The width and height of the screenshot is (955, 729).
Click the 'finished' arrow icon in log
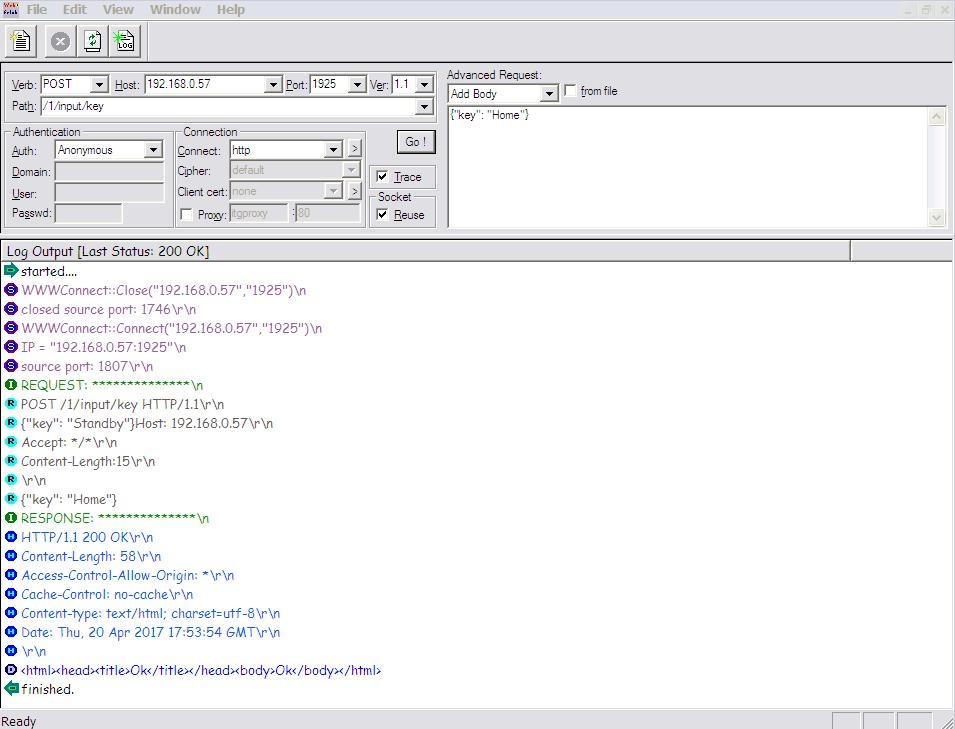pos(11,689)
